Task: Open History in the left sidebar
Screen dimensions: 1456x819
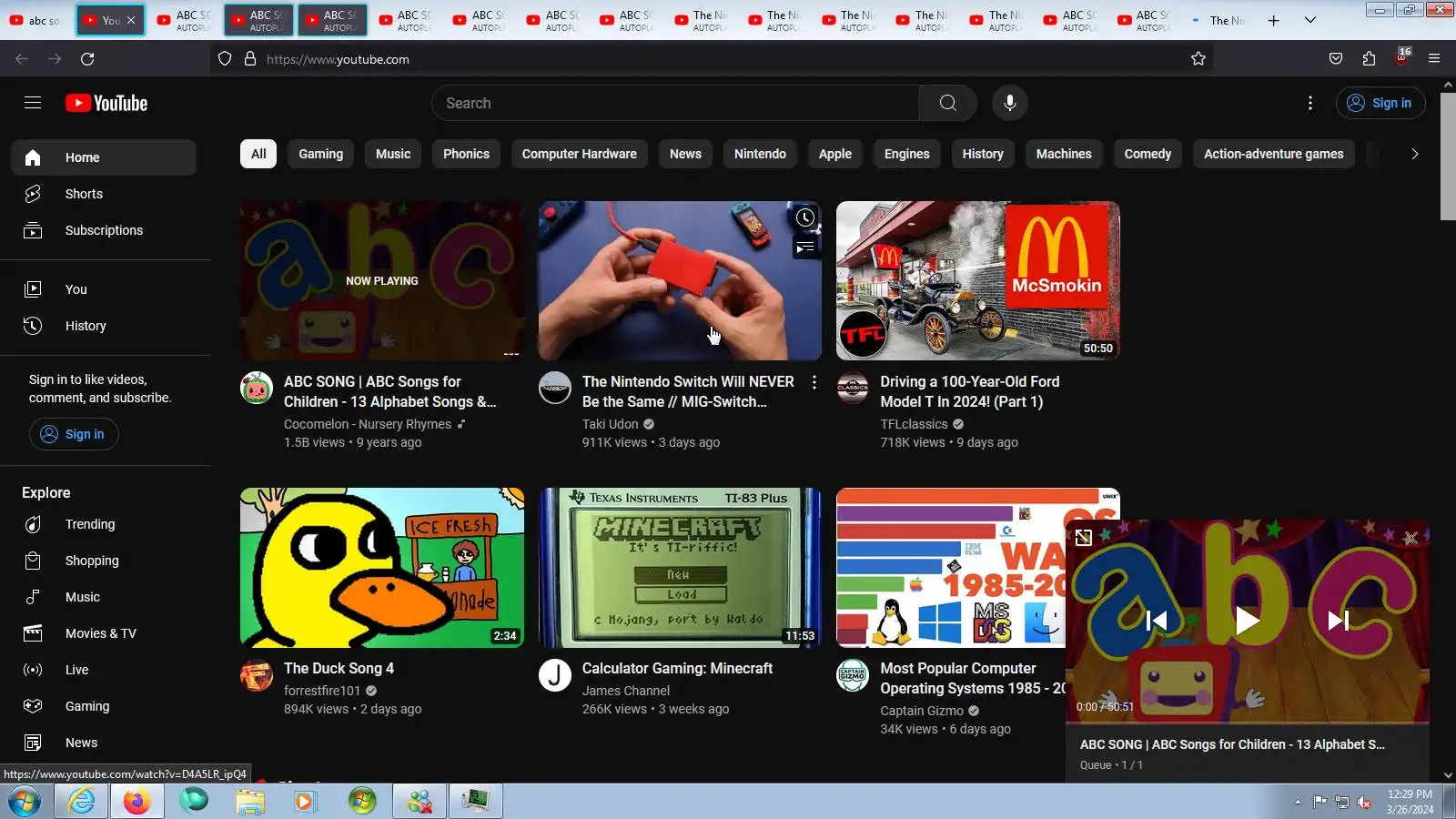Action: pos(104,326)
